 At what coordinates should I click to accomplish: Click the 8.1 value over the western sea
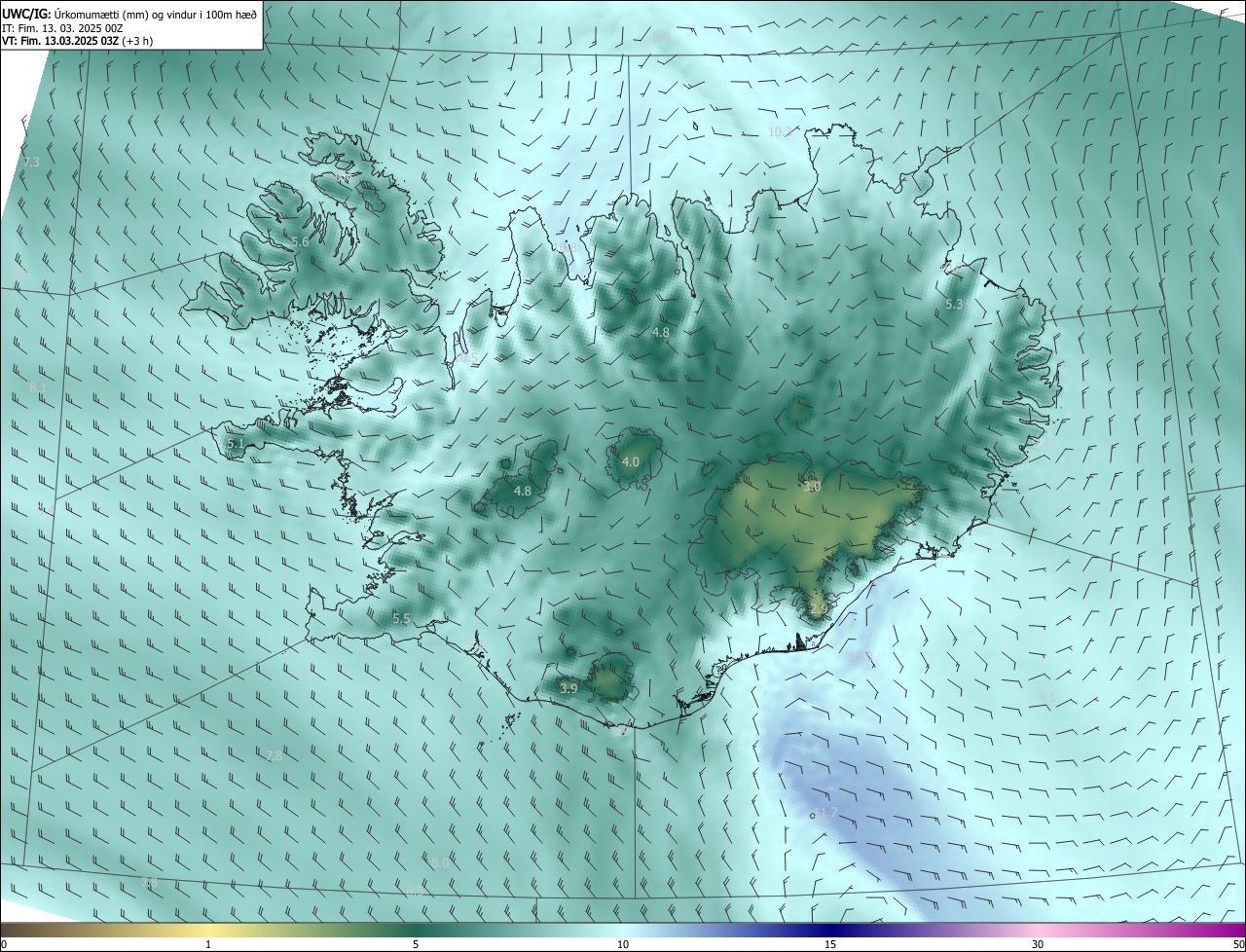38,387
